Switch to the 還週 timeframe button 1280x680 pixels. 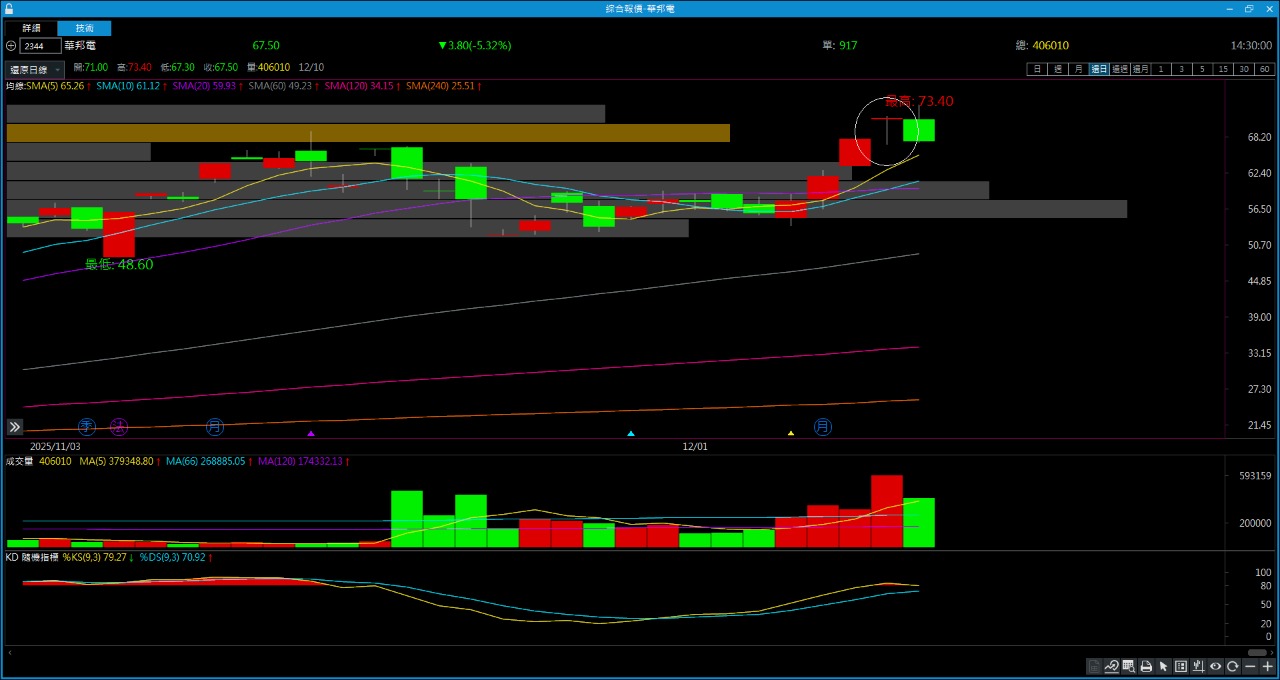pos(1119,69)
